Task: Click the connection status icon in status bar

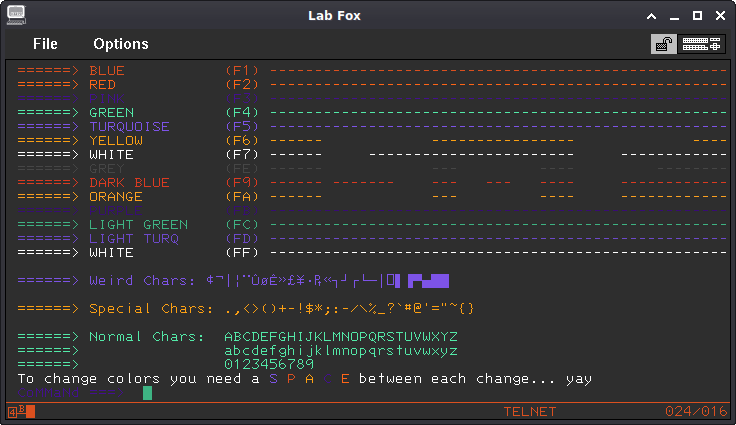Action: coord(22,412)
